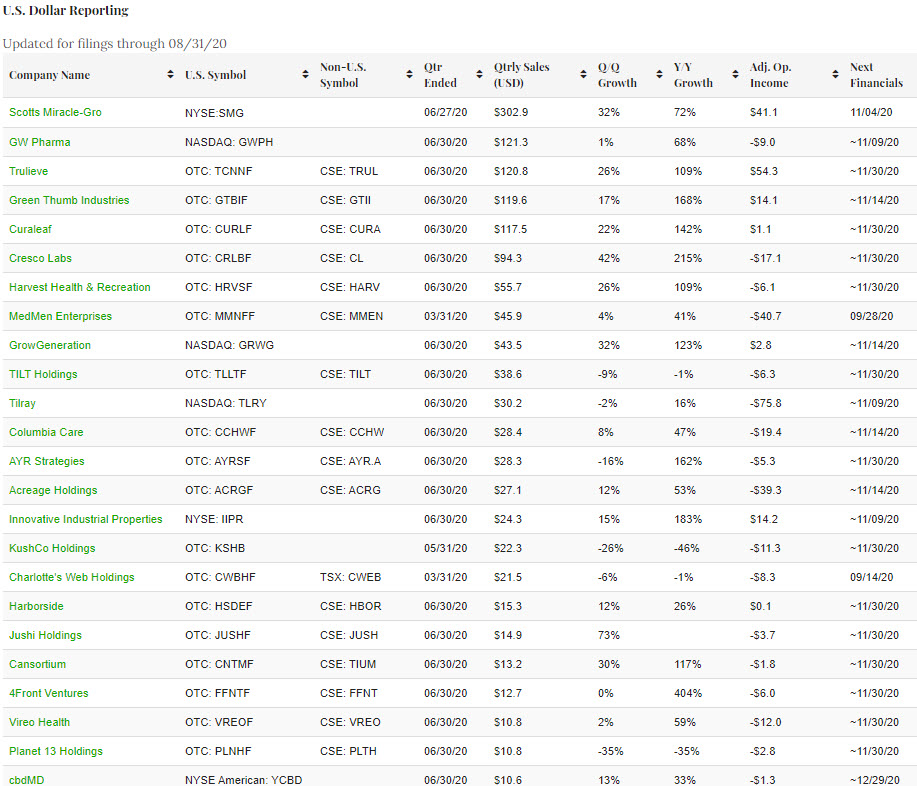
Task: Click the sort arrows beside Y/Y Growth
Action: (x=735, y=76)
